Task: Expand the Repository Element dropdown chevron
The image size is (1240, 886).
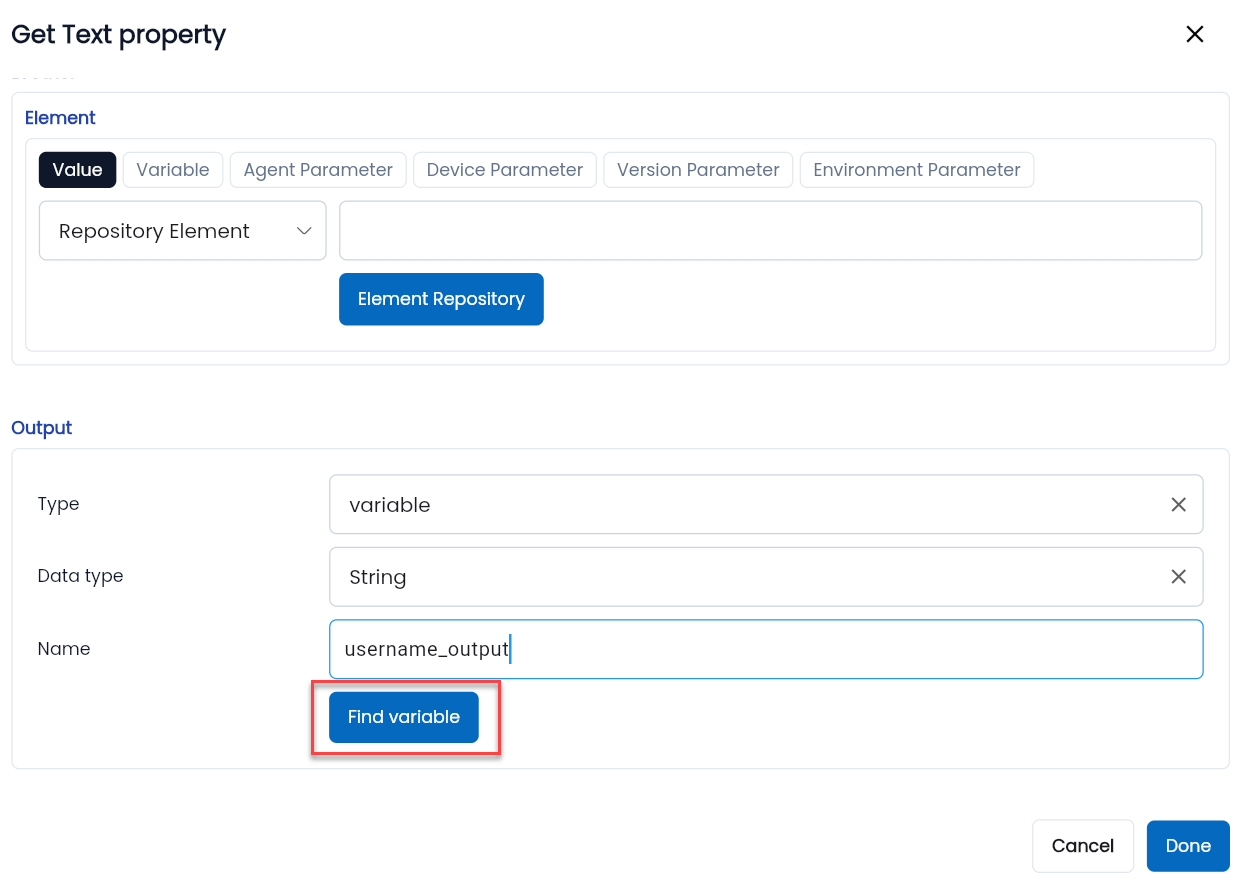Action: [304, 231]
